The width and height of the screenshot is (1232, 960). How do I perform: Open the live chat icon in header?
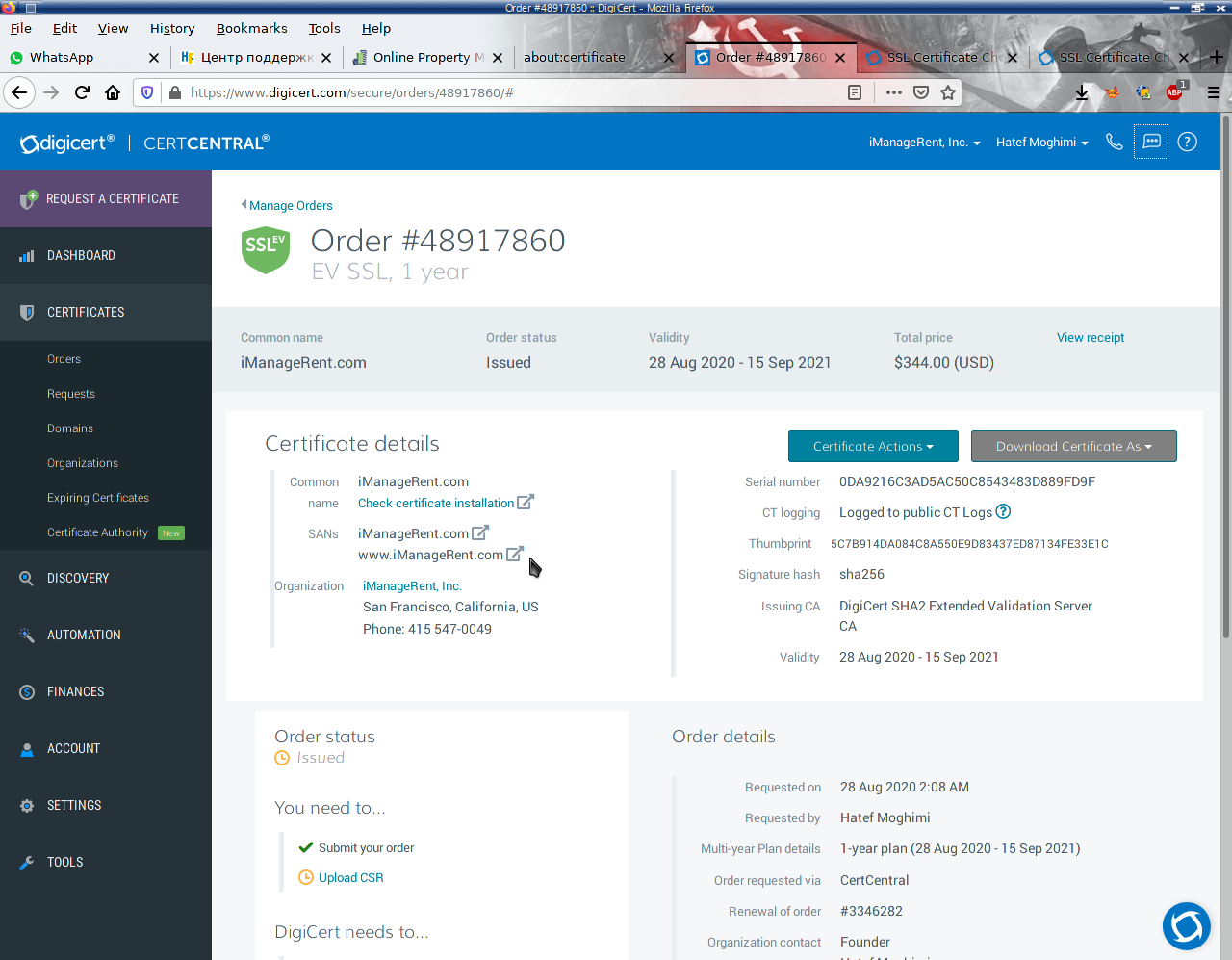coord(1151,142)
